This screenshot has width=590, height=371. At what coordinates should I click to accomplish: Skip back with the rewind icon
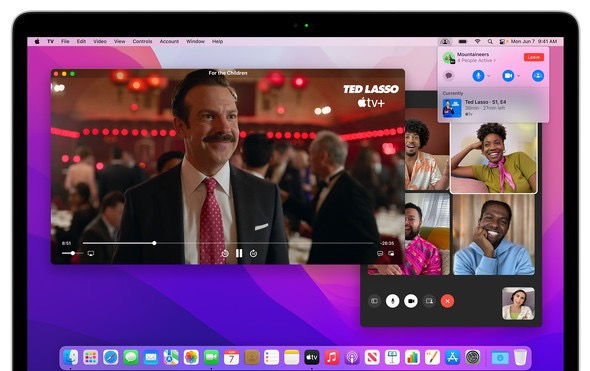pos(225,254)
